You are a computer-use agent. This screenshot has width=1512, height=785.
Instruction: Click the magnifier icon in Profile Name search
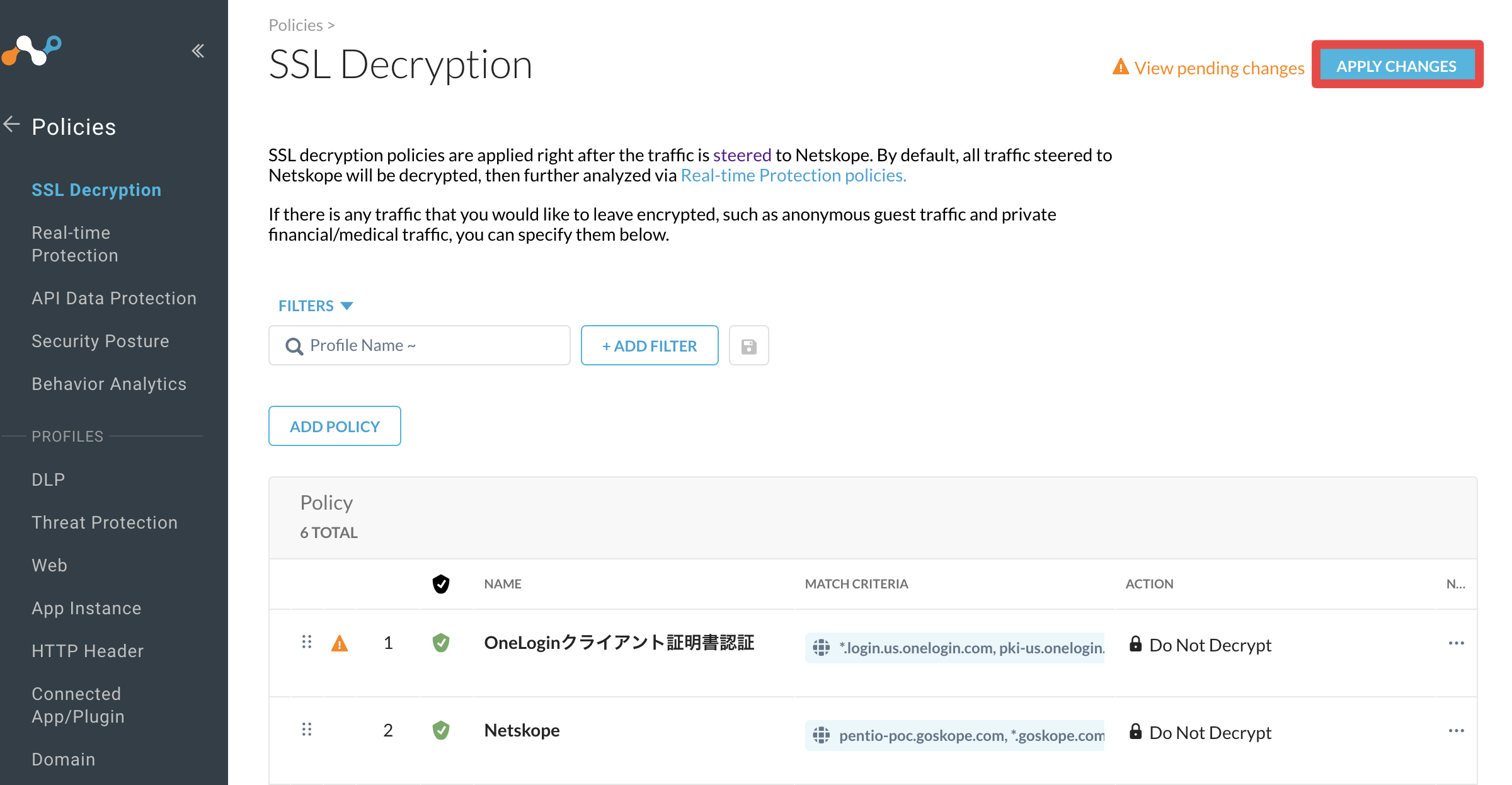pos(294,346)
